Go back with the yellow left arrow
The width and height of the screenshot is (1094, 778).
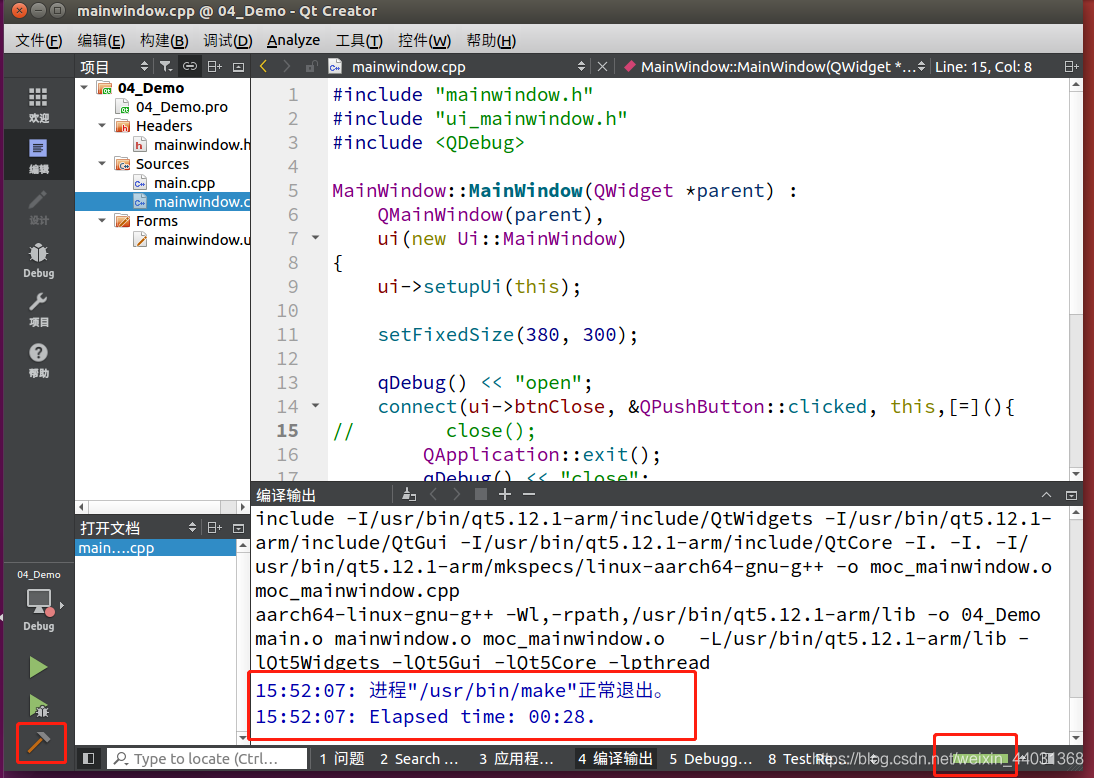pyautogui.click(x=263, y=66)
